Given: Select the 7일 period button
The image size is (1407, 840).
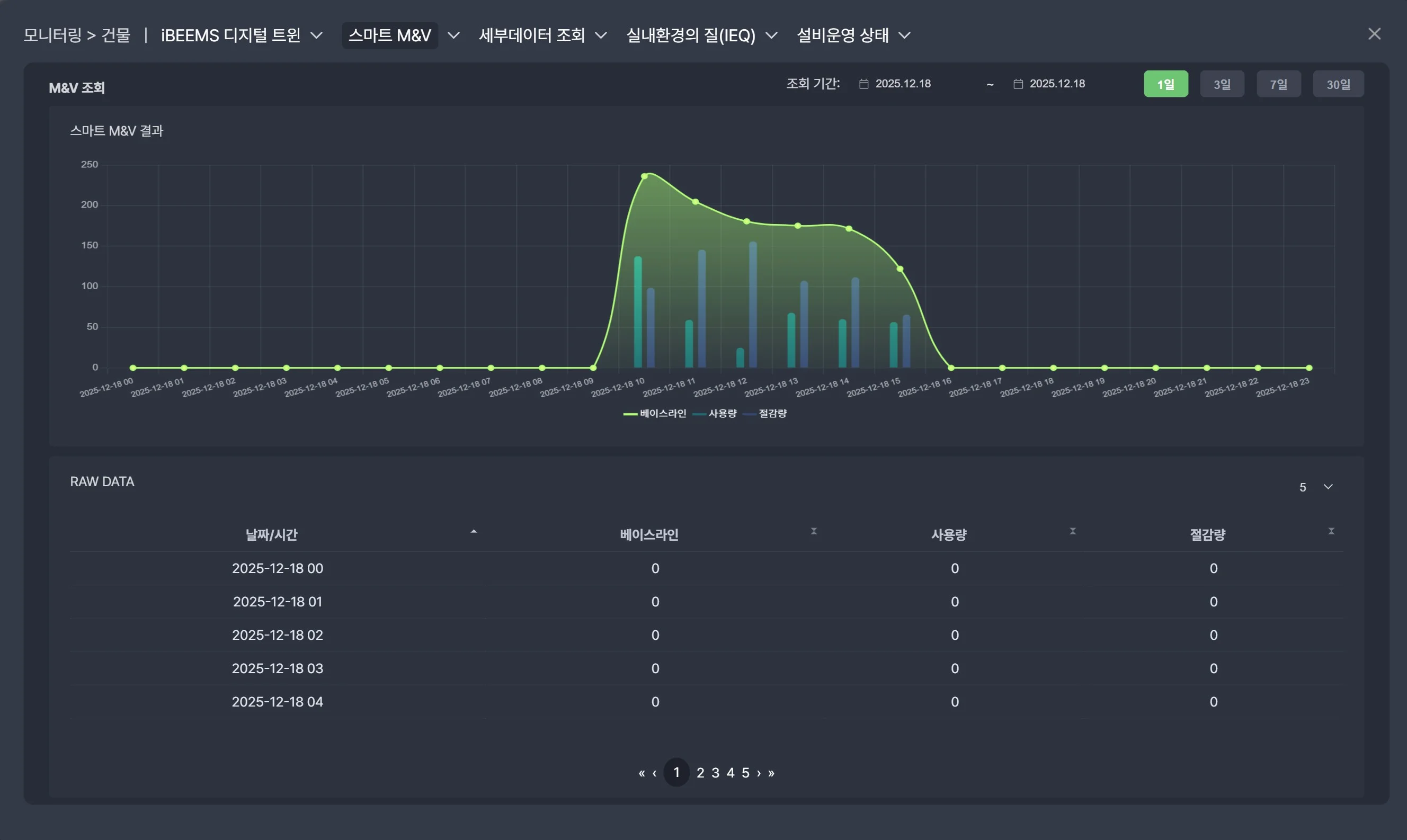Looking at the screenshot, I should (x=1278, y=84).
